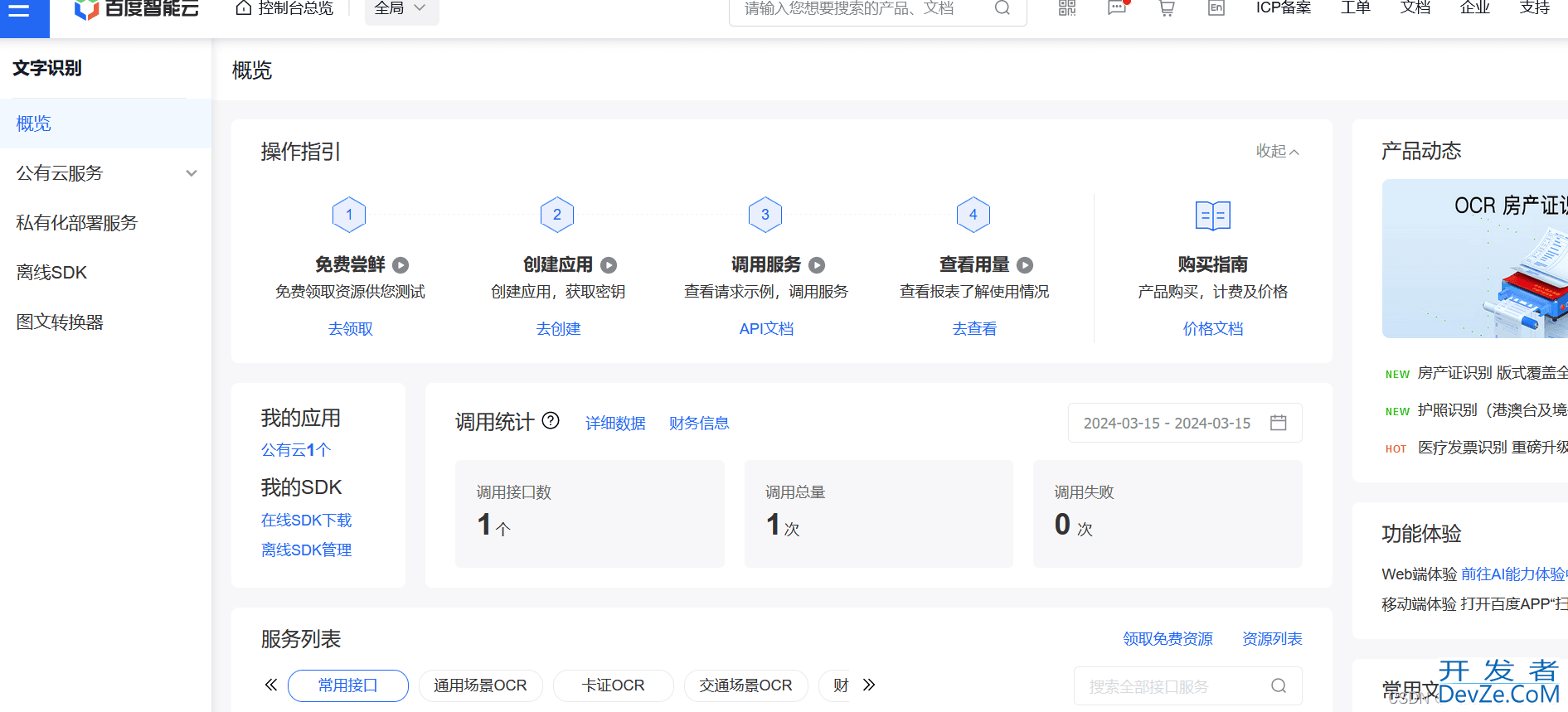Open ICP备案 menu item
This screenshot has width=1568, height=712.
(x=1284, y=8)
